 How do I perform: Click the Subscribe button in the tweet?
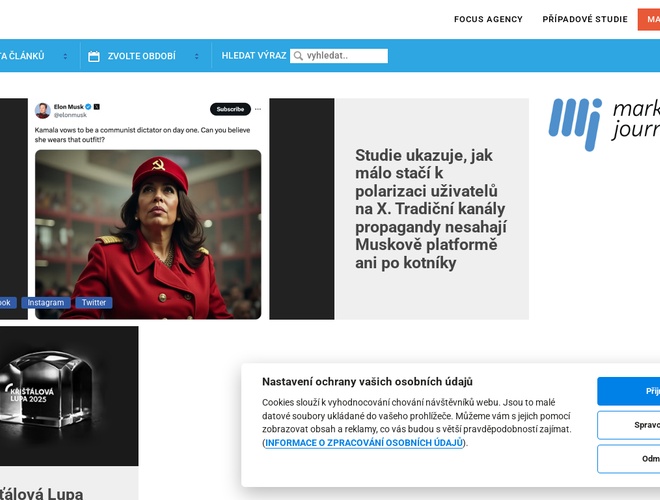click(230, 109)
